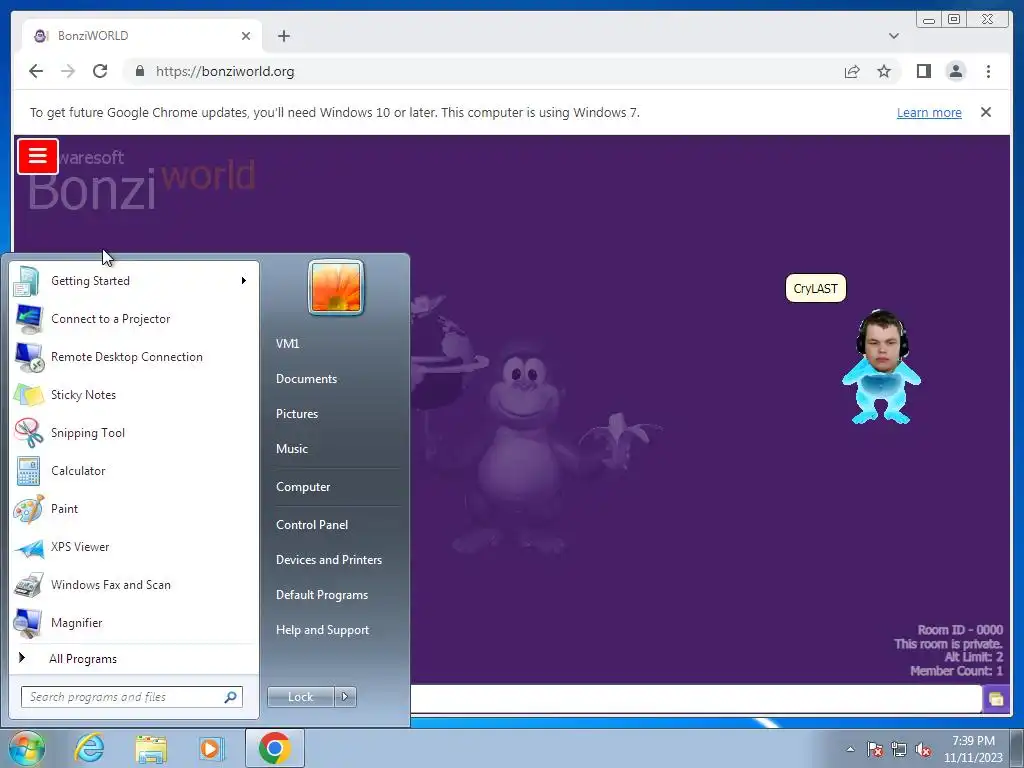
Task: Click the Chrome taskbar button
Action: pos(275,748)
